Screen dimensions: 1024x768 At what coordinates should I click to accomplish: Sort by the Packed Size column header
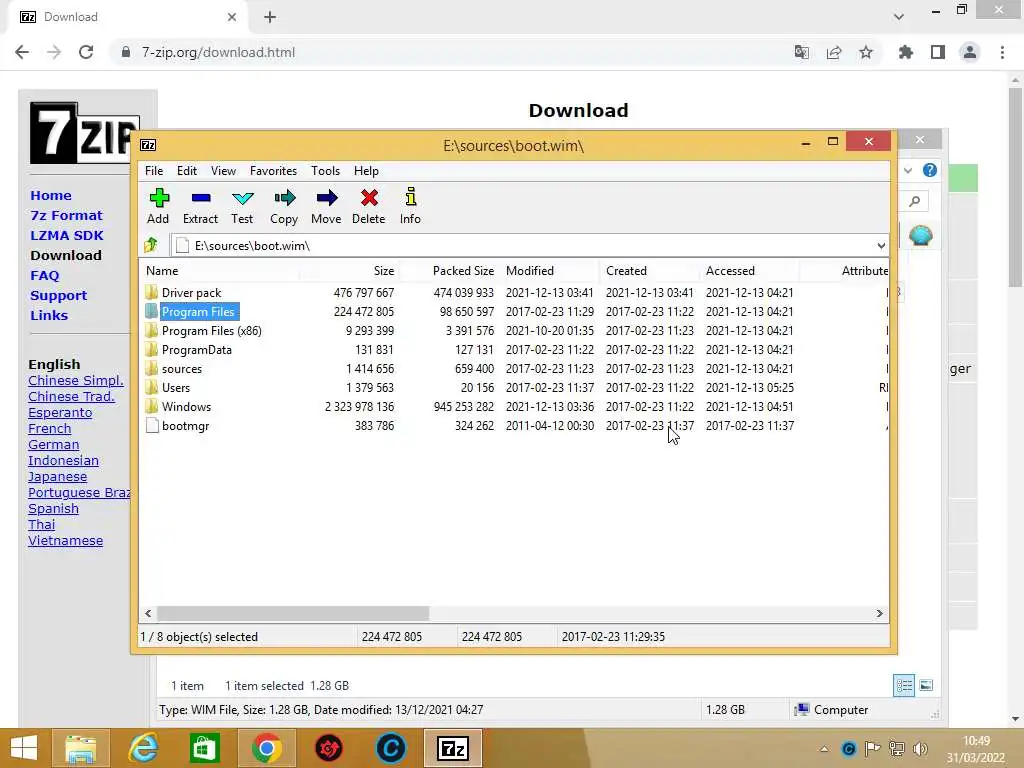click(463, 270)
